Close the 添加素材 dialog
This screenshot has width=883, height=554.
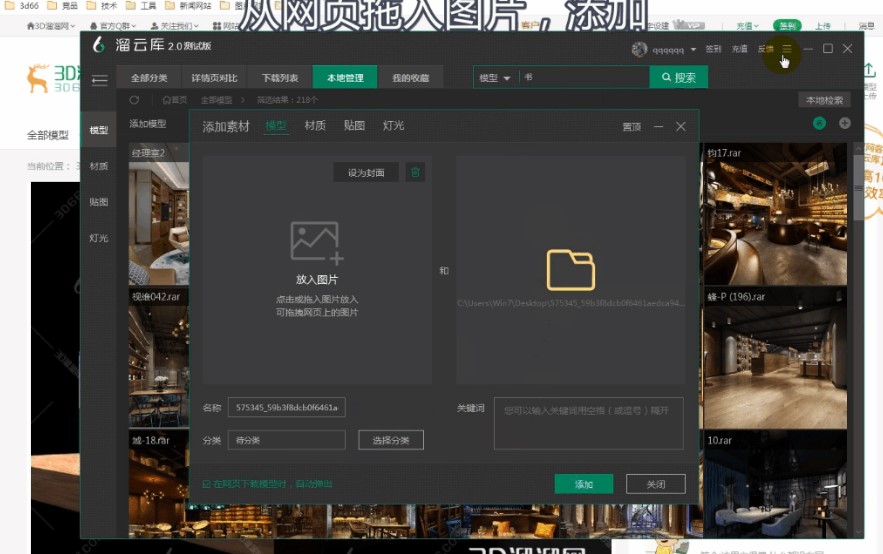point(681,127)
